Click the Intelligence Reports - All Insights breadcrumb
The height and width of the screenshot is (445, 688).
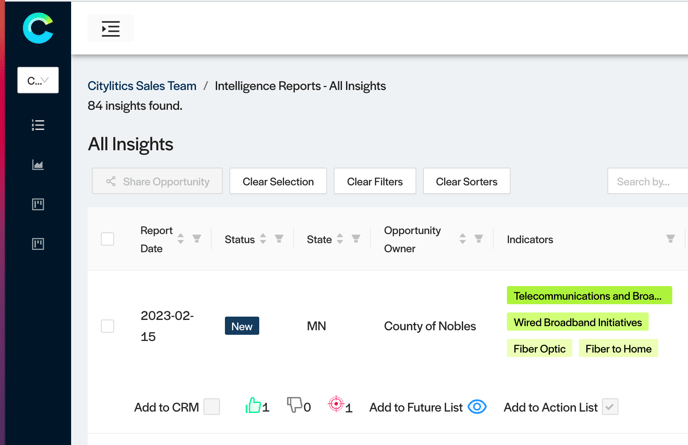(300, 86)
